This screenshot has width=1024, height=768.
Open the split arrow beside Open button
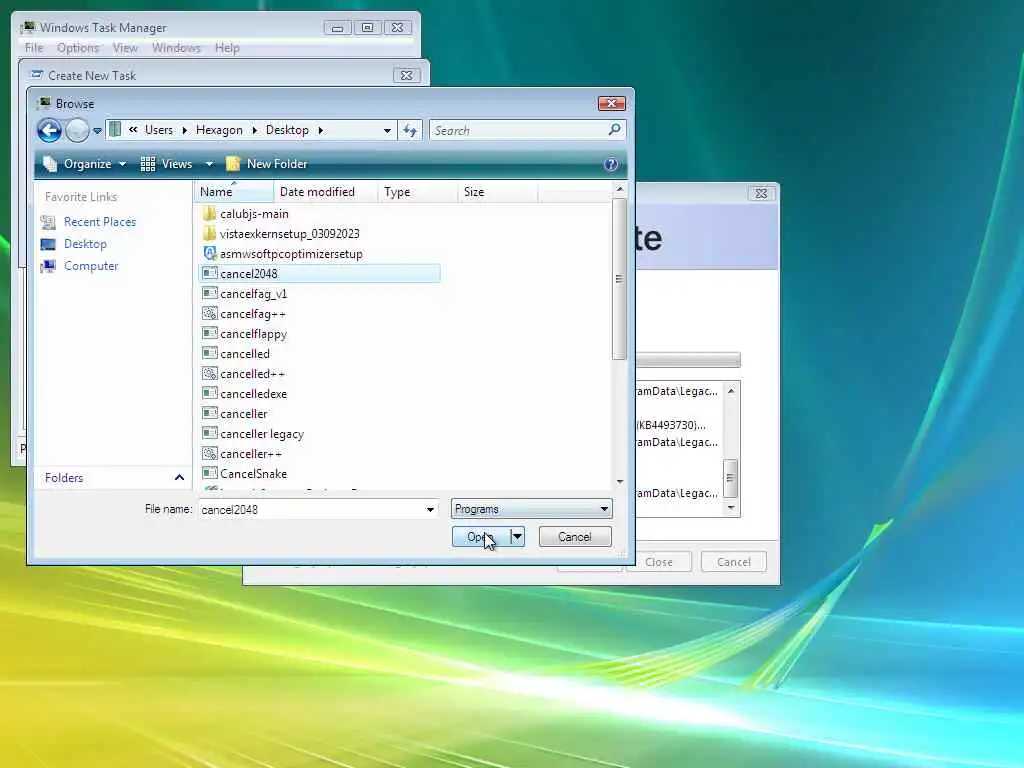point(517,537)
